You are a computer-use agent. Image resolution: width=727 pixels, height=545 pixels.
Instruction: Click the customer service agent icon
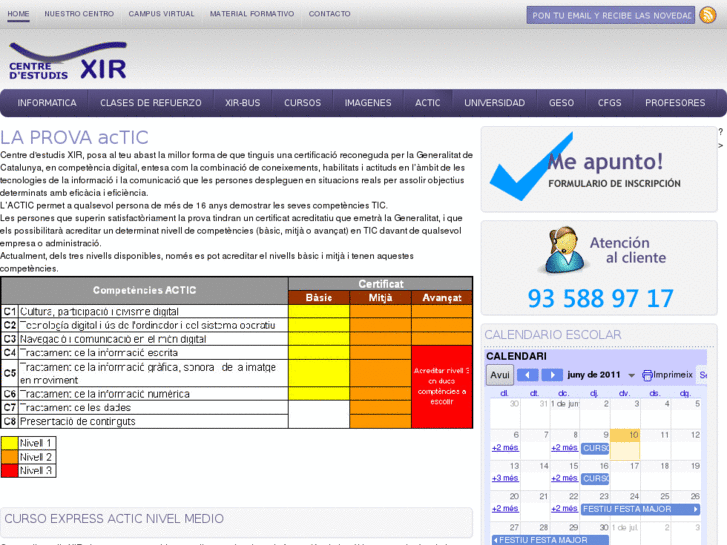tap(564, 250)
